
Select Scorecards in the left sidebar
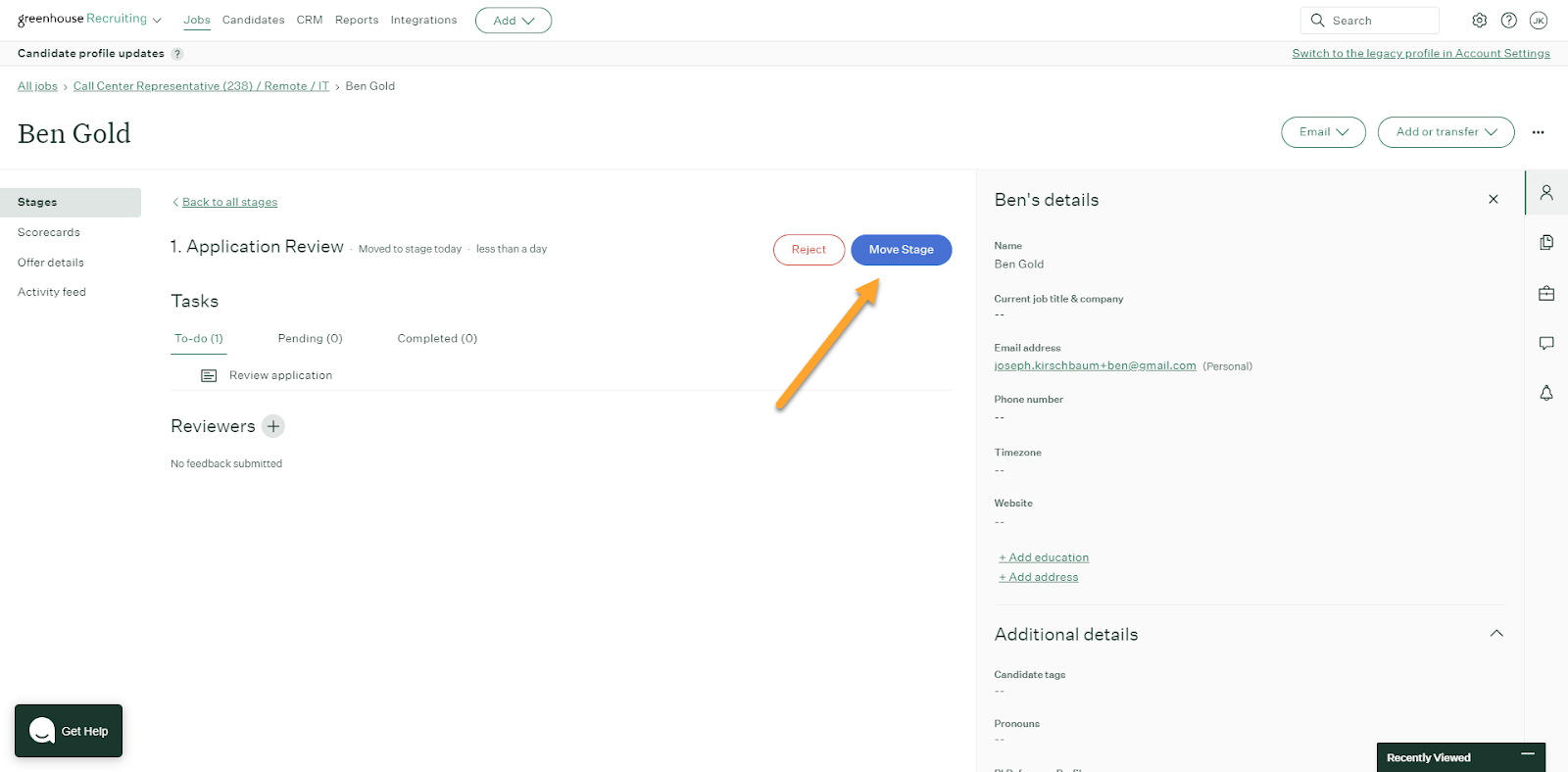(49, 232)
